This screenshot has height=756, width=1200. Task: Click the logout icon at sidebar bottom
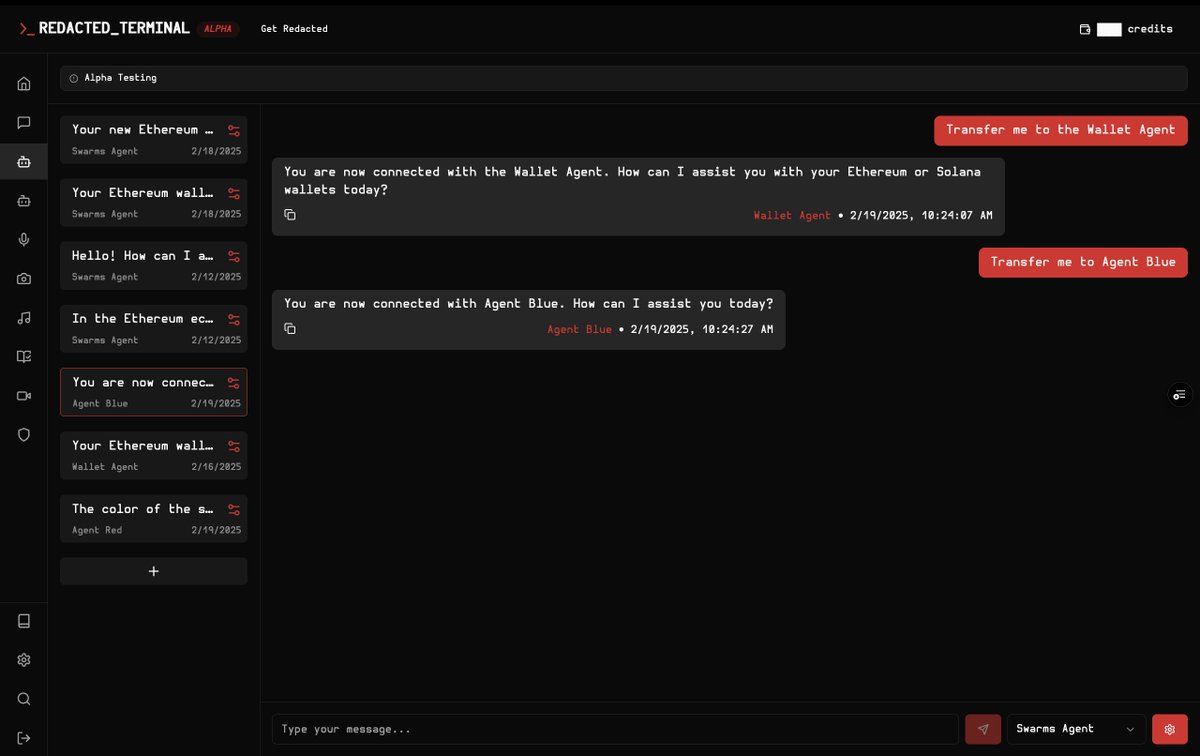pos(24,738)
